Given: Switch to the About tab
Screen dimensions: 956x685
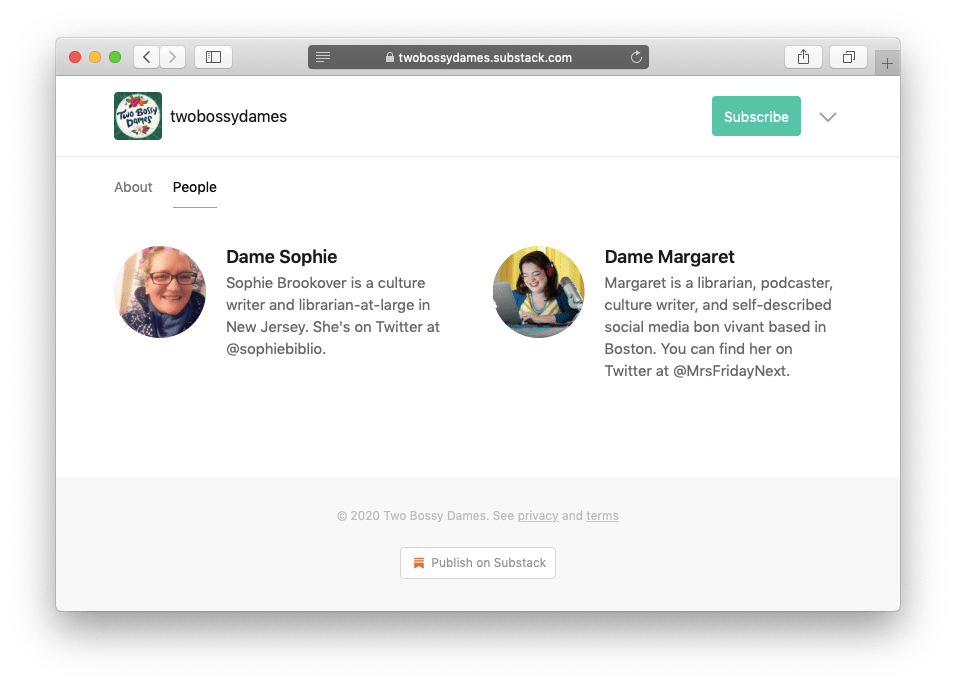Looking at the screenshot, I should tap(133, 187).
